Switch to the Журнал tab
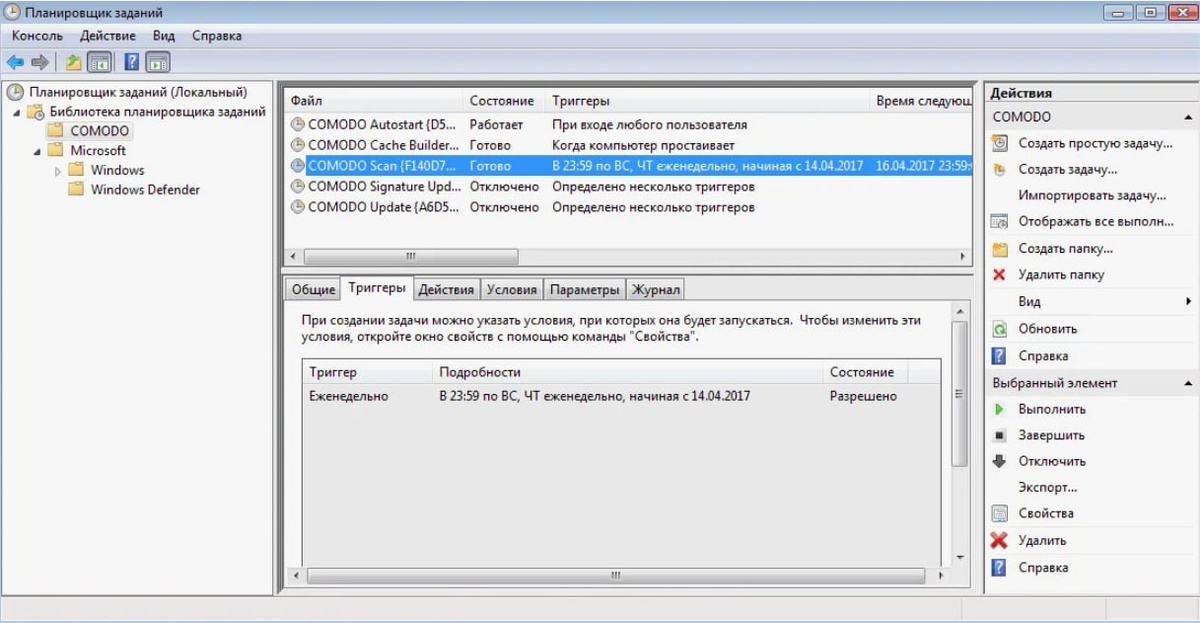Image resolution: width=1200 pixels, height=623 pixels. click(x=655, y=290)
